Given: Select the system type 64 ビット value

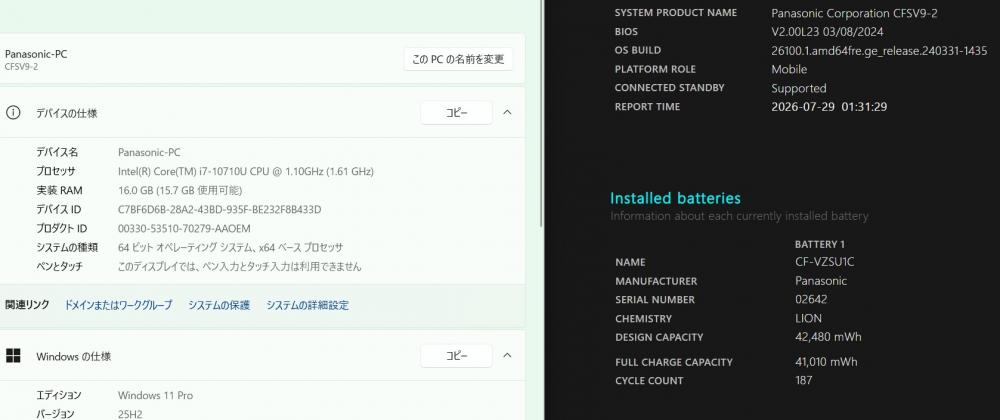Looking at the screenshot, I should [x=230, y=247].
